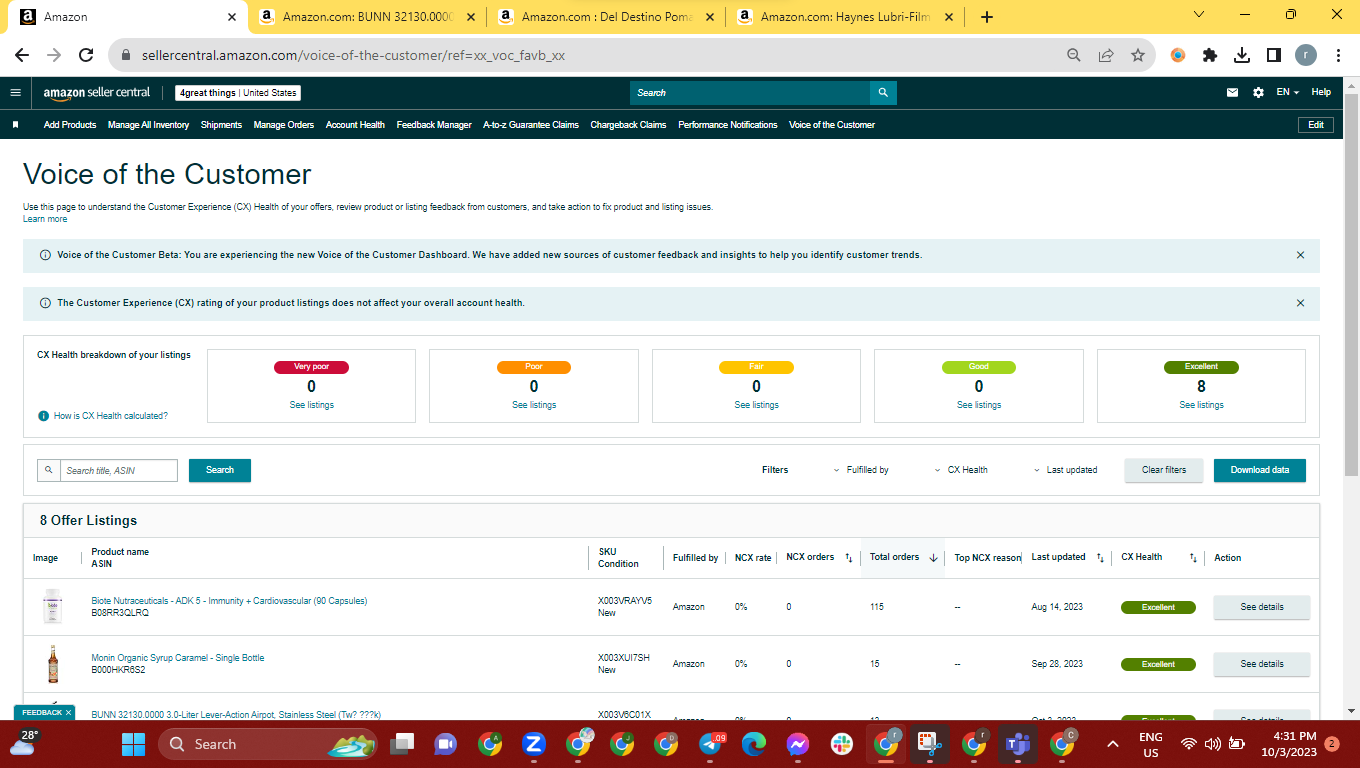Image resolution: width=1360 pixels, height=768 pixels.
Task: Open the EN language dropdown
Action: pyautogui.click(x=1288, y=92)
